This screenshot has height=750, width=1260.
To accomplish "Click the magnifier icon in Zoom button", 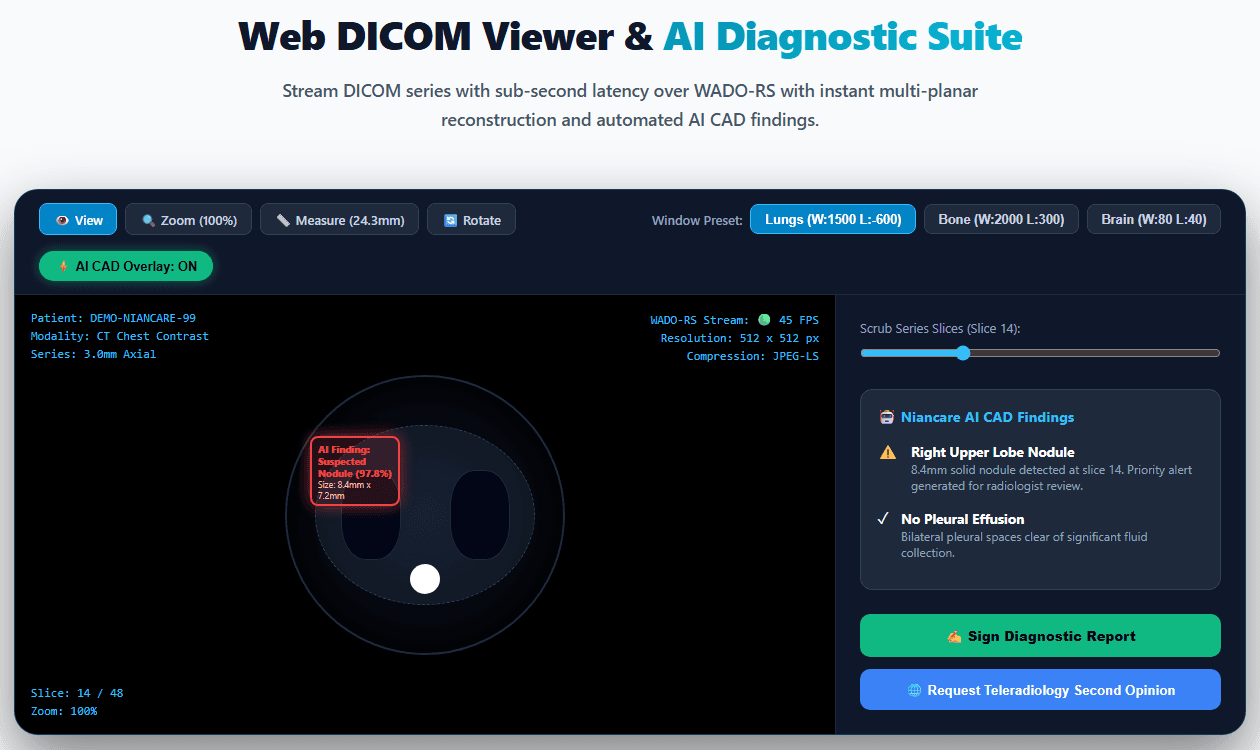I will point(148,220).
